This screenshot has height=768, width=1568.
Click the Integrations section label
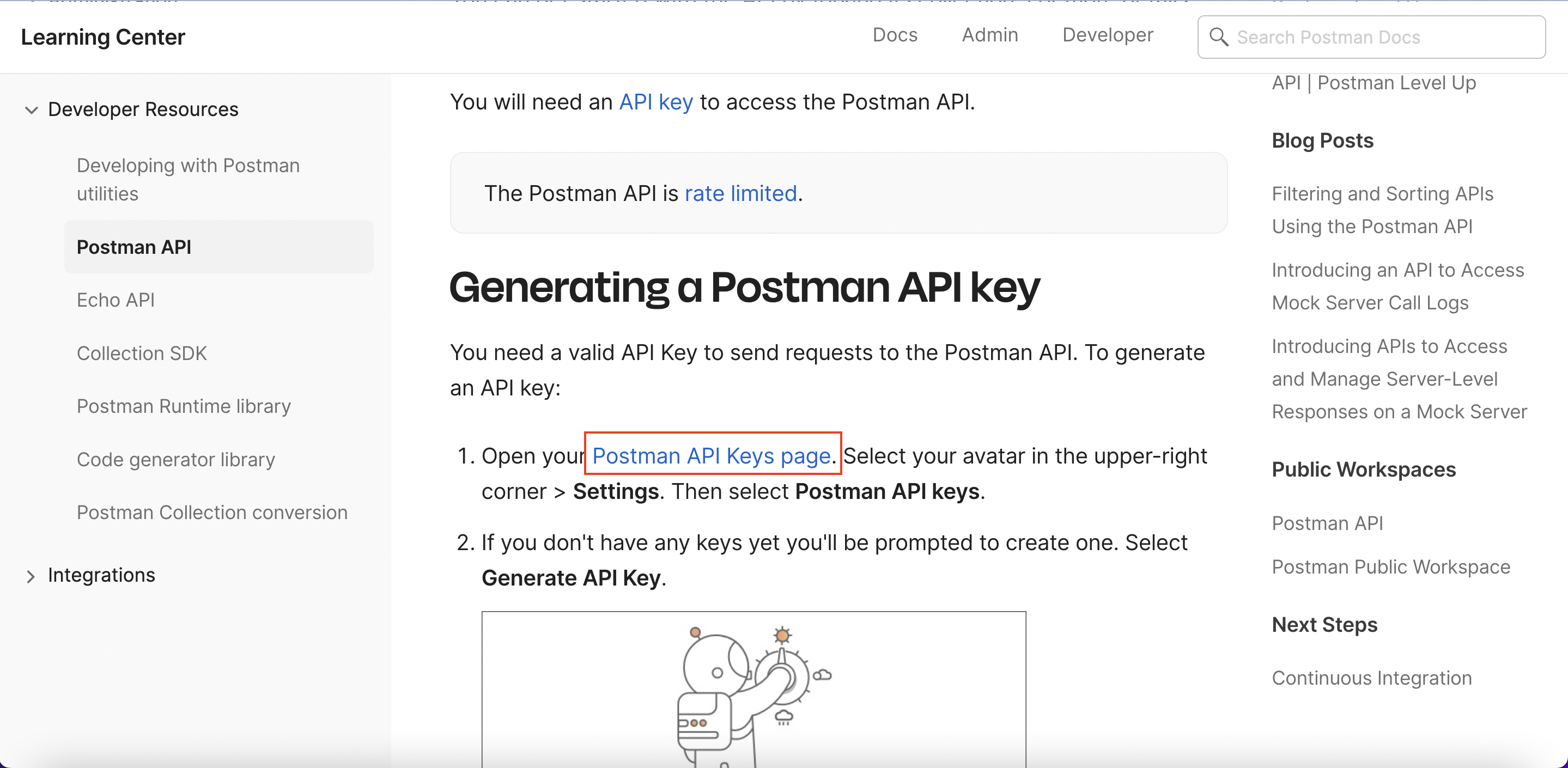pyautogui.click(x=102, y=575)
